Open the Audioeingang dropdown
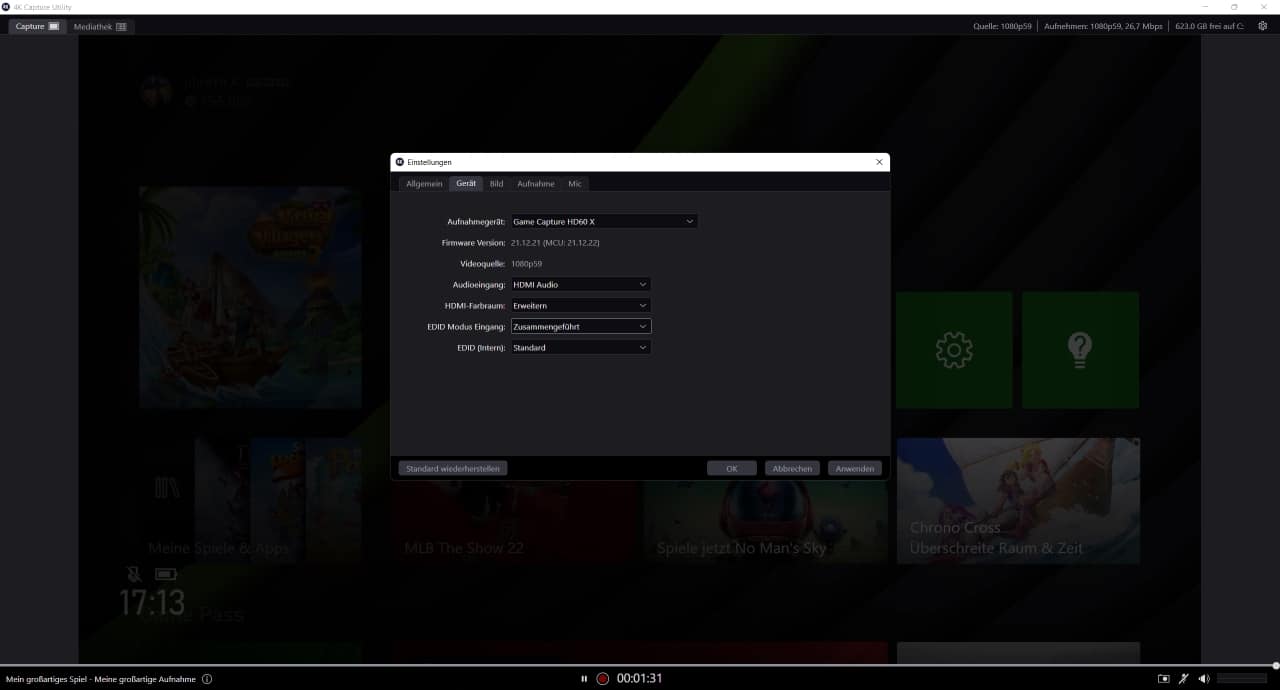The width and height of the screenshot is (1280, 690). [580, 285]
